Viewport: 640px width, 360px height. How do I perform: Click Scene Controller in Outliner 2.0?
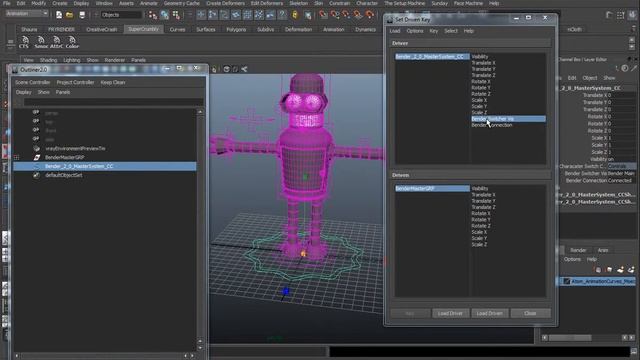(33, 82)
